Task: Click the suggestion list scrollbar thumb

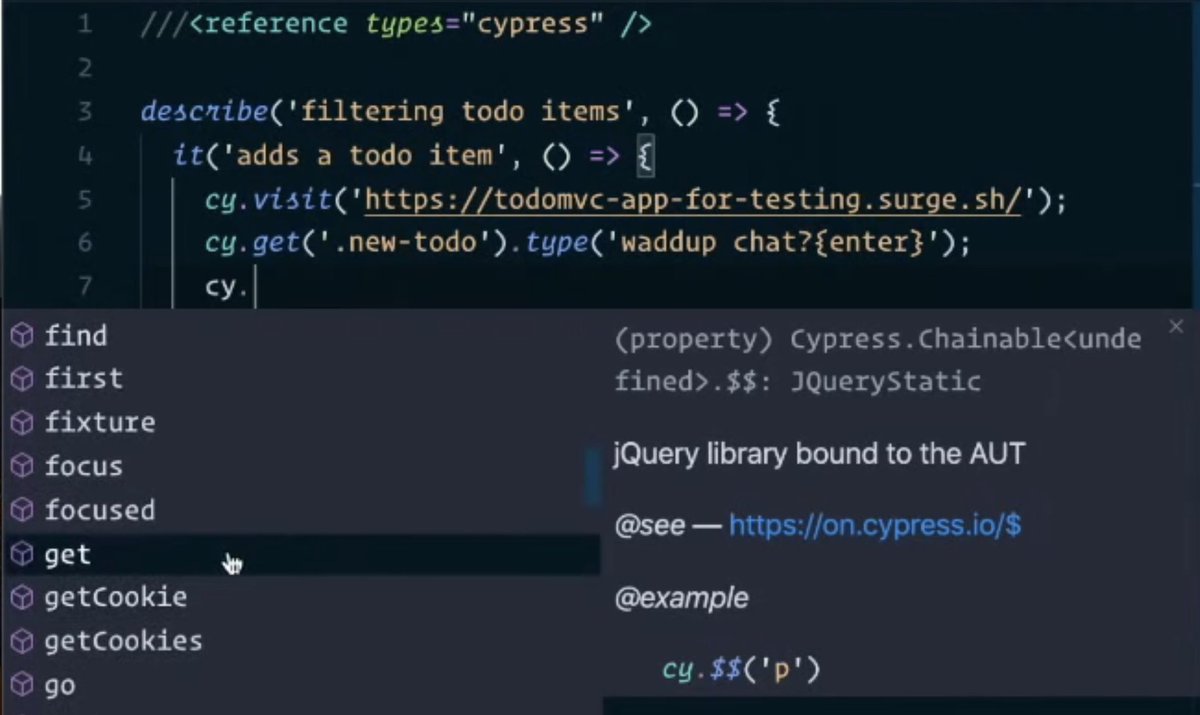Action: tap(593, 478)
